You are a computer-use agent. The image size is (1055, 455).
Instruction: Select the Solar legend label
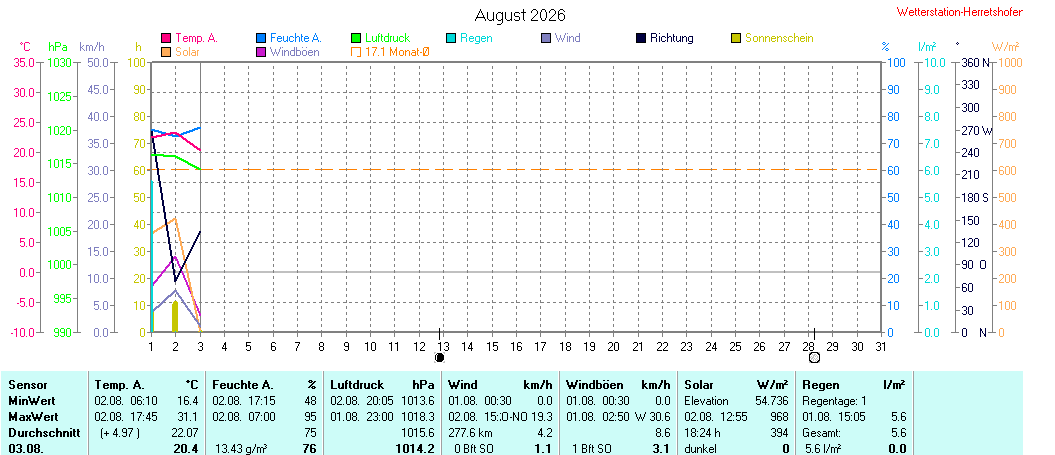(188, 52)
